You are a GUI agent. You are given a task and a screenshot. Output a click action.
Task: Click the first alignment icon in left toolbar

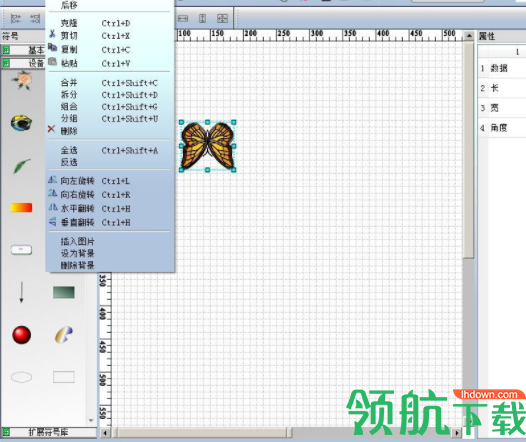15,18
